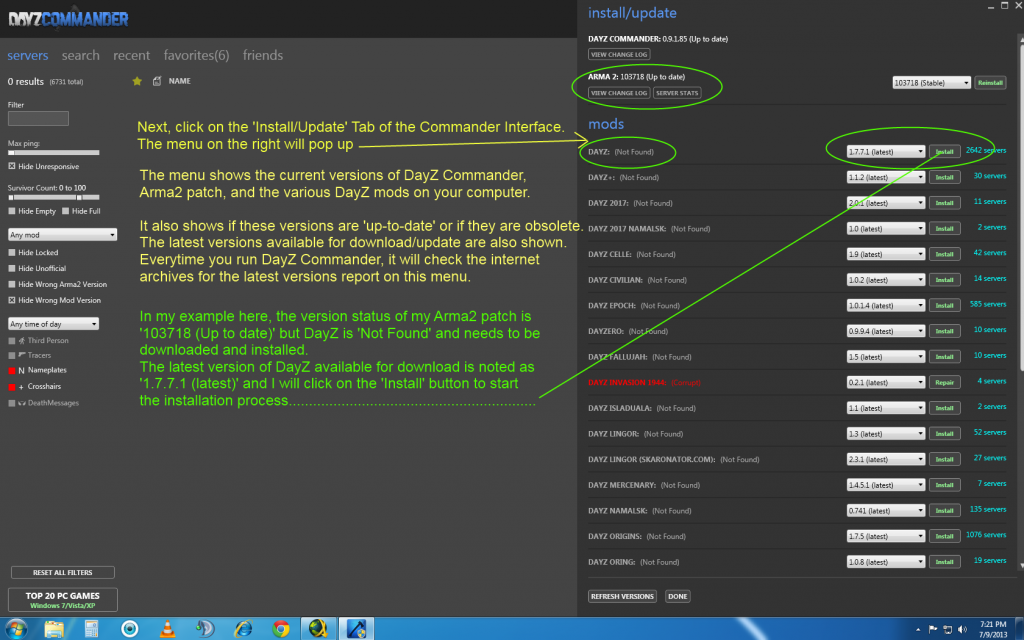The height and width of the screenshot is (640, 1024).
Task: Install the DAYZ ORIGINS mod
Action: 944,536
